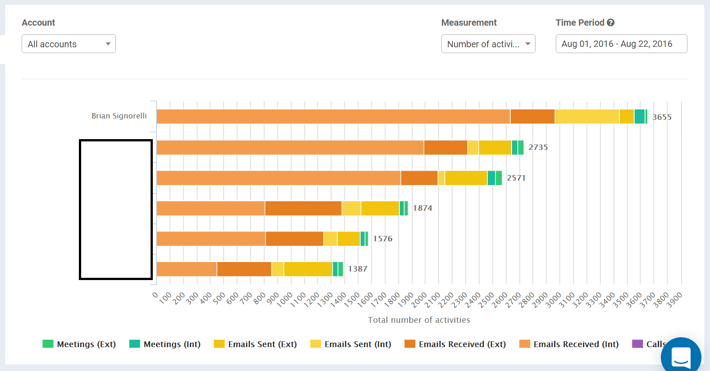
Task: Toggle Emails Received (Int) legend swatch
Action: pos(524,344)
